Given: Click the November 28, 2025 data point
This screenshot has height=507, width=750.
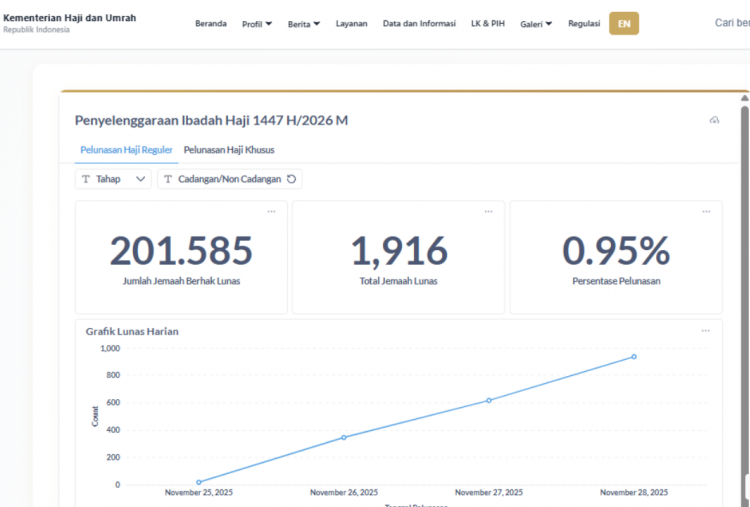Looking at the screenshot, I should click(x=634, y=357).
